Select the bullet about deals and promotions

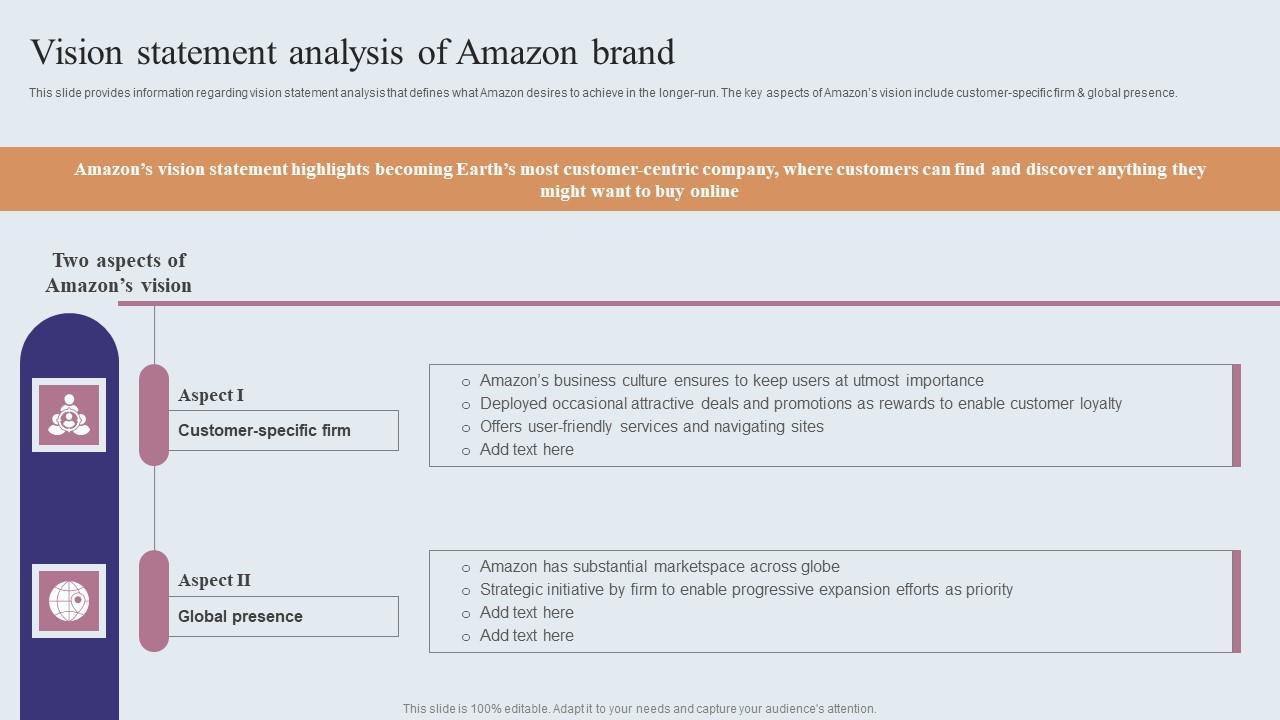(x=800, y=404)
